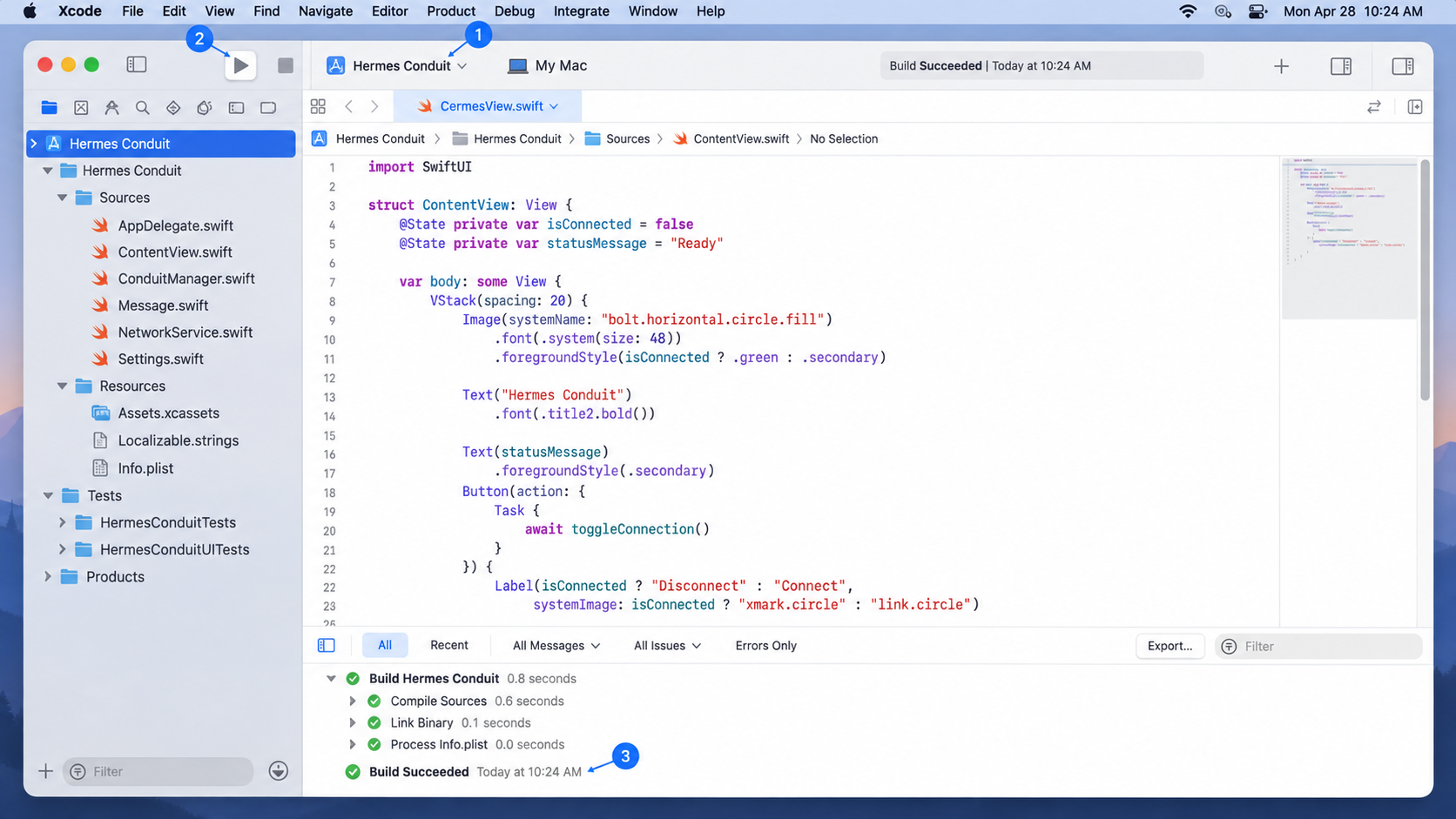1456x819 pixels.
Task: Open the Issue navigator diamond icon
Action: [173, 108]
